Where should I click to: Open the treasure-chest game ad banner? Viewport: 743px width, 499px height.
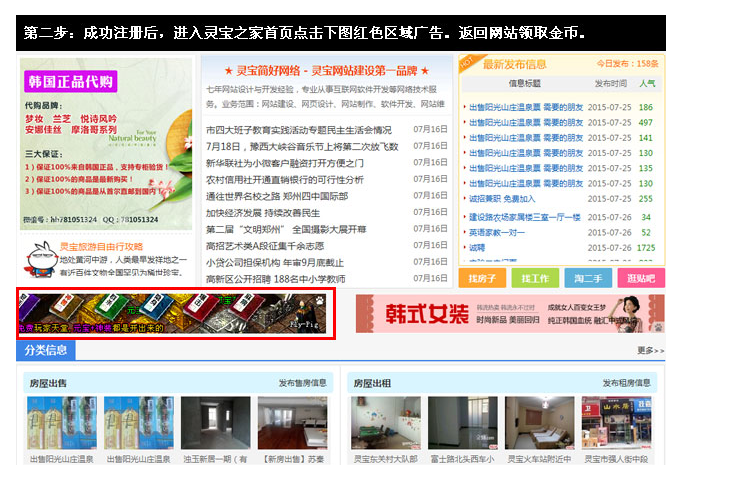tap(172, 313)
